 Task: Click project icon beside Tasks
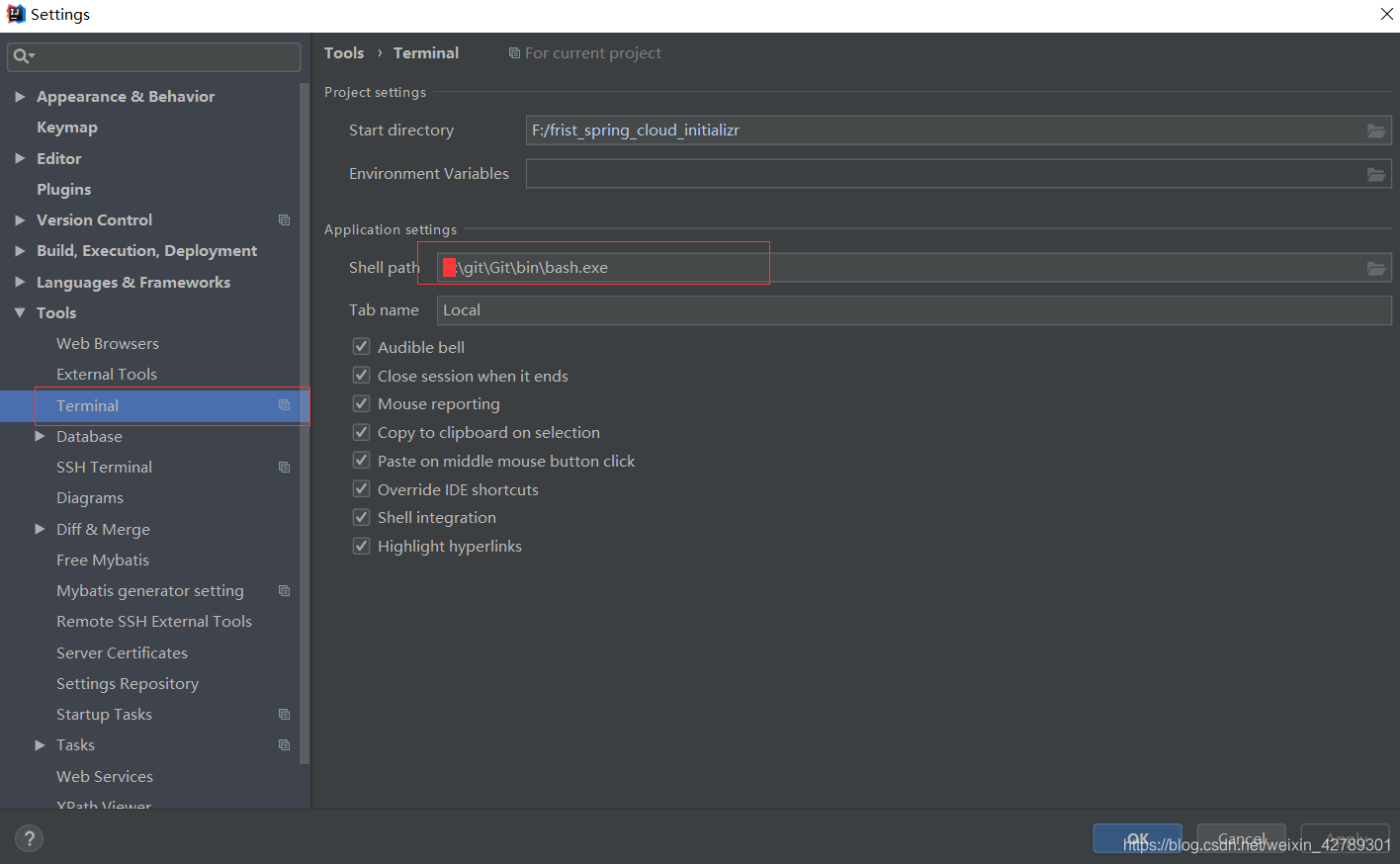tap(285, 745)
